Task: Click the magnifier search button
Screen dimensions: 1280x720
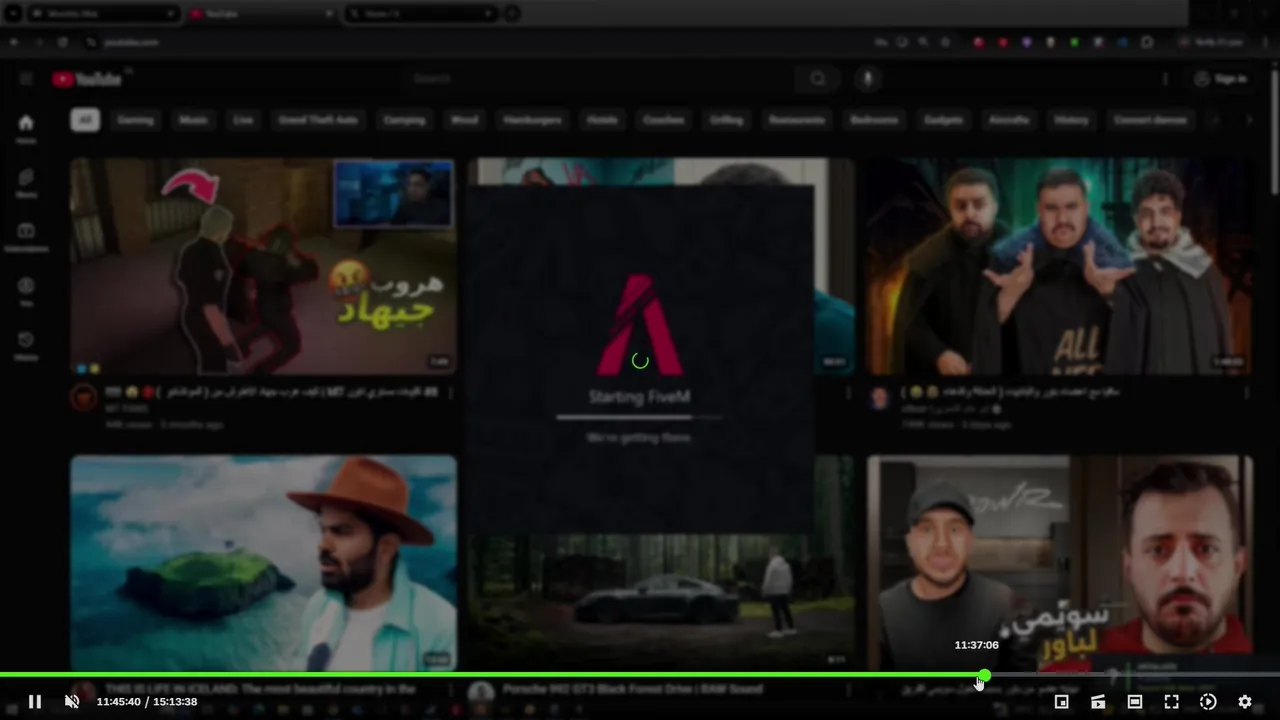Action: tap(818, 79)
